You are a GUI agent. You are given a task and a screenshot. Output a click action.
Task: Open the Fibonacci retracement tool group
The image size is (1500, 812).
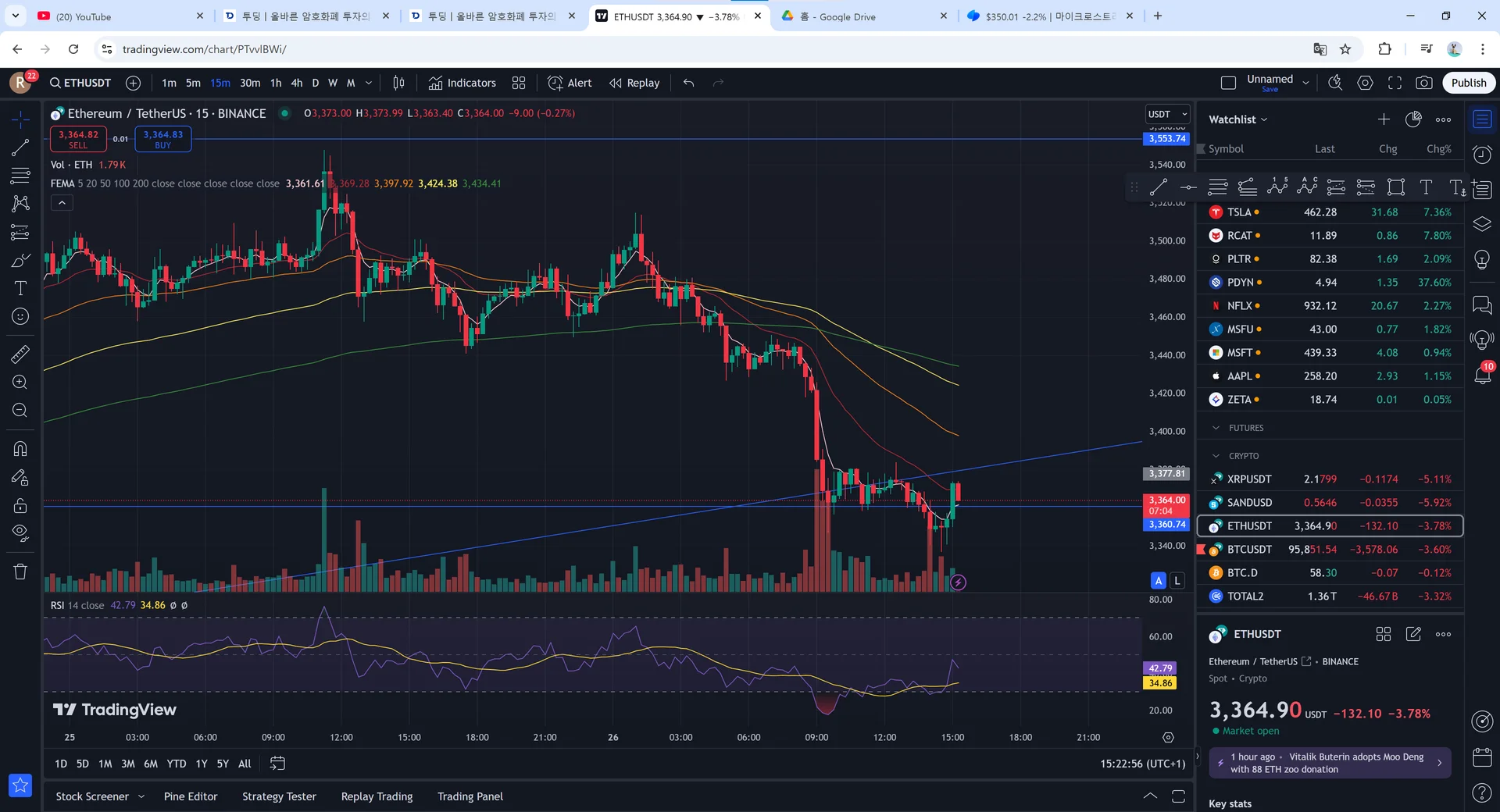click(x=20, y=175)
